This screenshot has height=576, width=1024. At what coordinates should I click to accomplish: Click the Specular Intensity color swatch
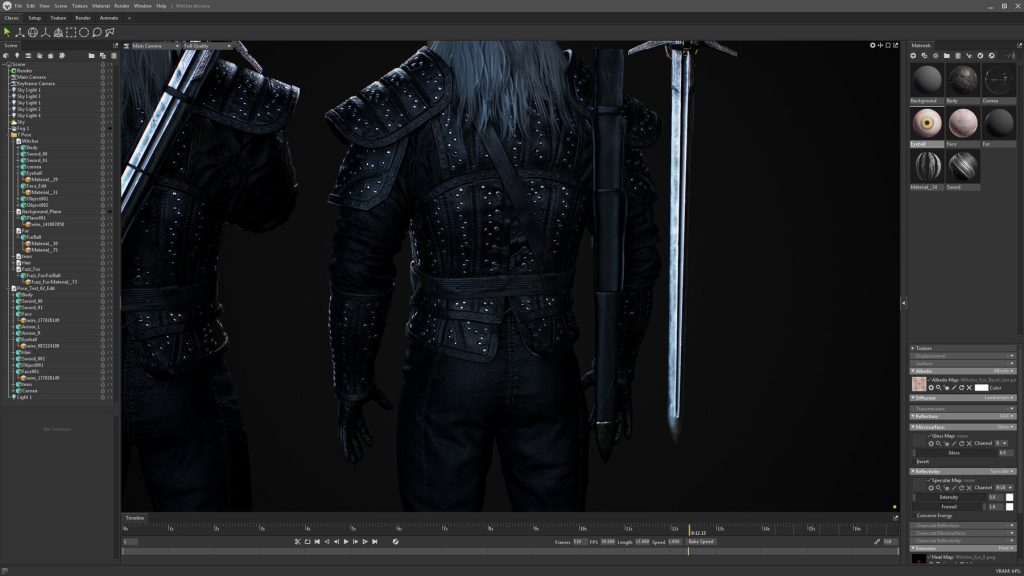(1010, 498)
